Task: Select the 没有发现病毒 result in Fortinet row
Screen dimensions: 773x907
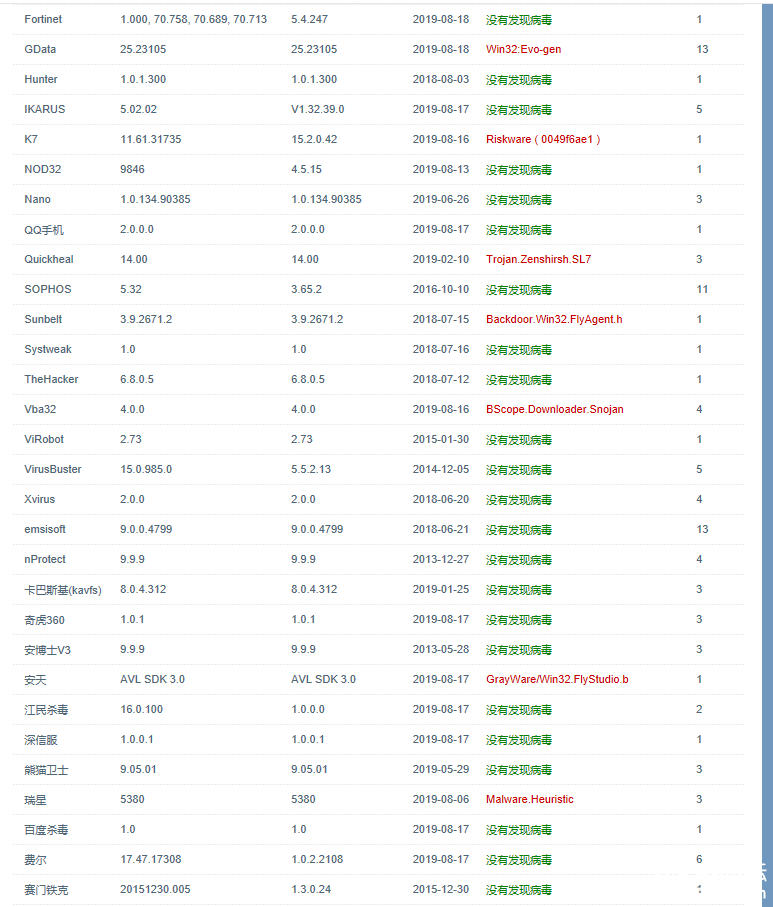Action: coord(518,20)
